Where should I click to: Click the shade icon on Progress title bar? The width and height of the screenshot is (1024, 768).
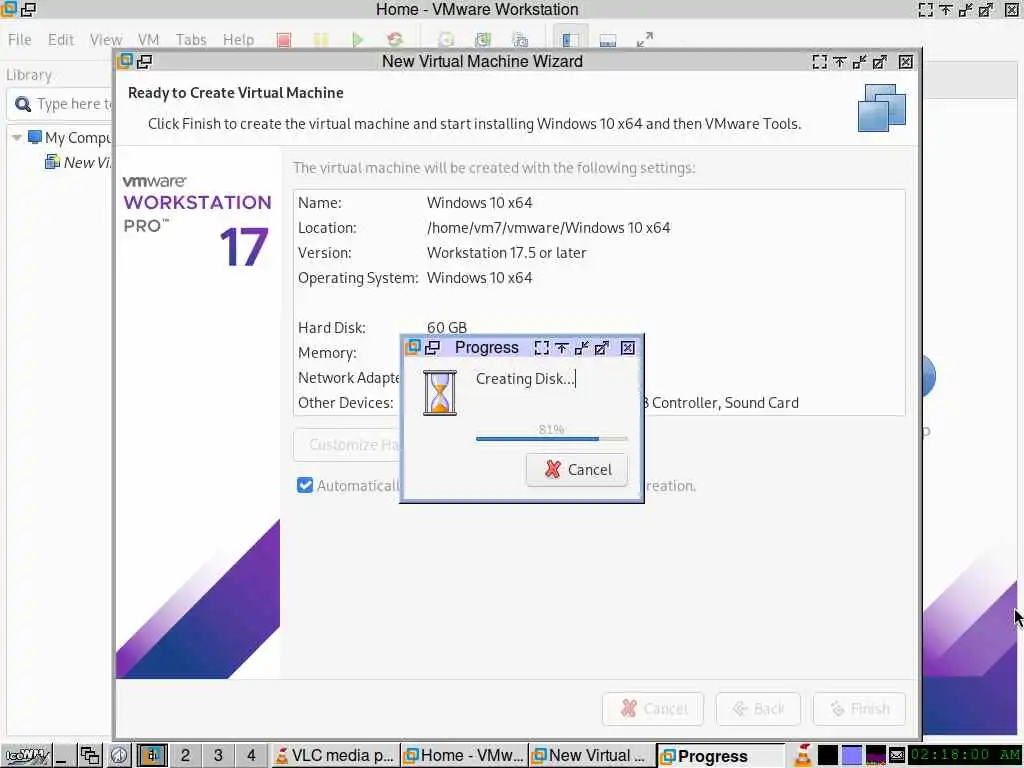561,347
